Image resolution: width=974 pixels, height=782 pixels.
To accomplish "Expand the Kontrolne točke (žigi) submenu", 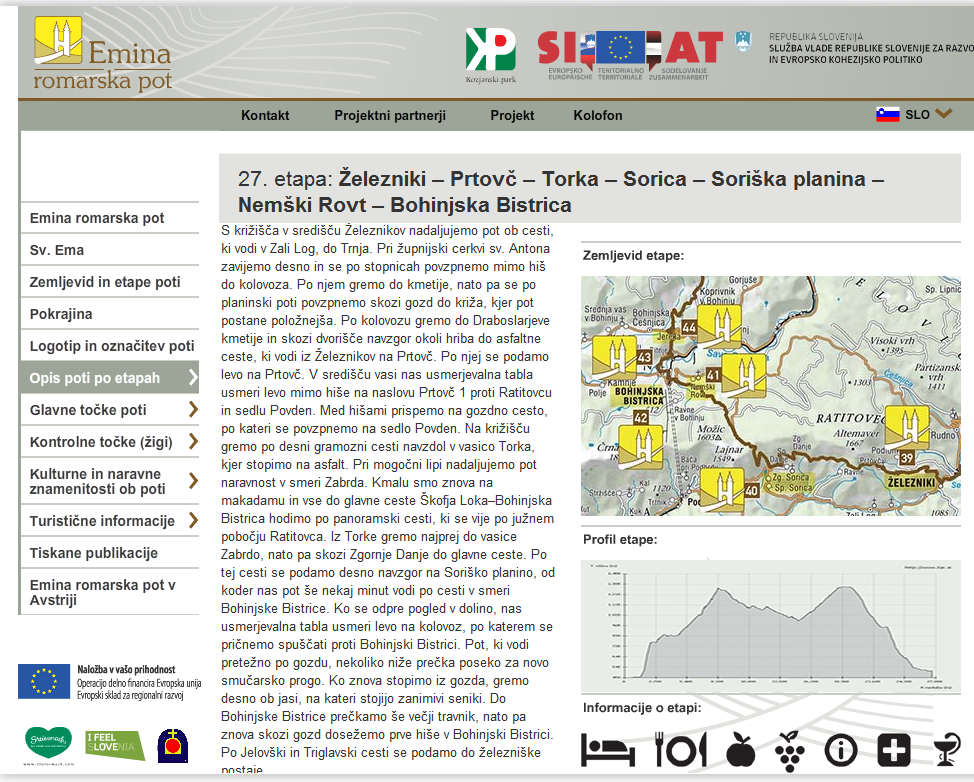I will coord(193,442).
